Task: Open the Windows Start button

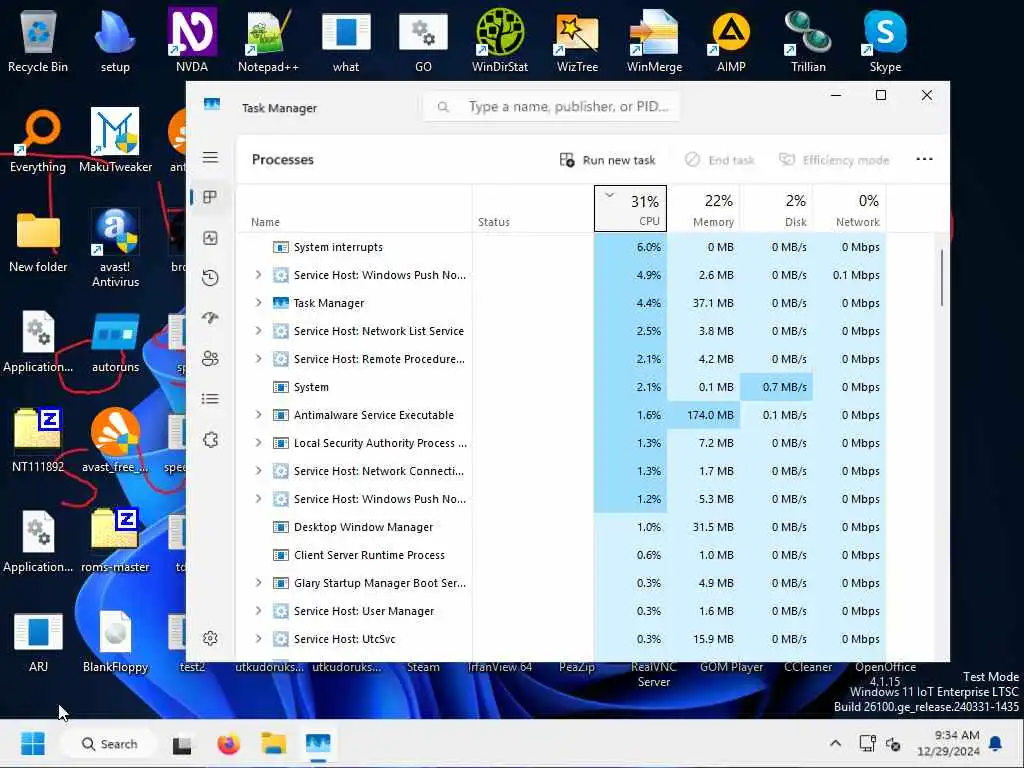Action: pos(33,743)
